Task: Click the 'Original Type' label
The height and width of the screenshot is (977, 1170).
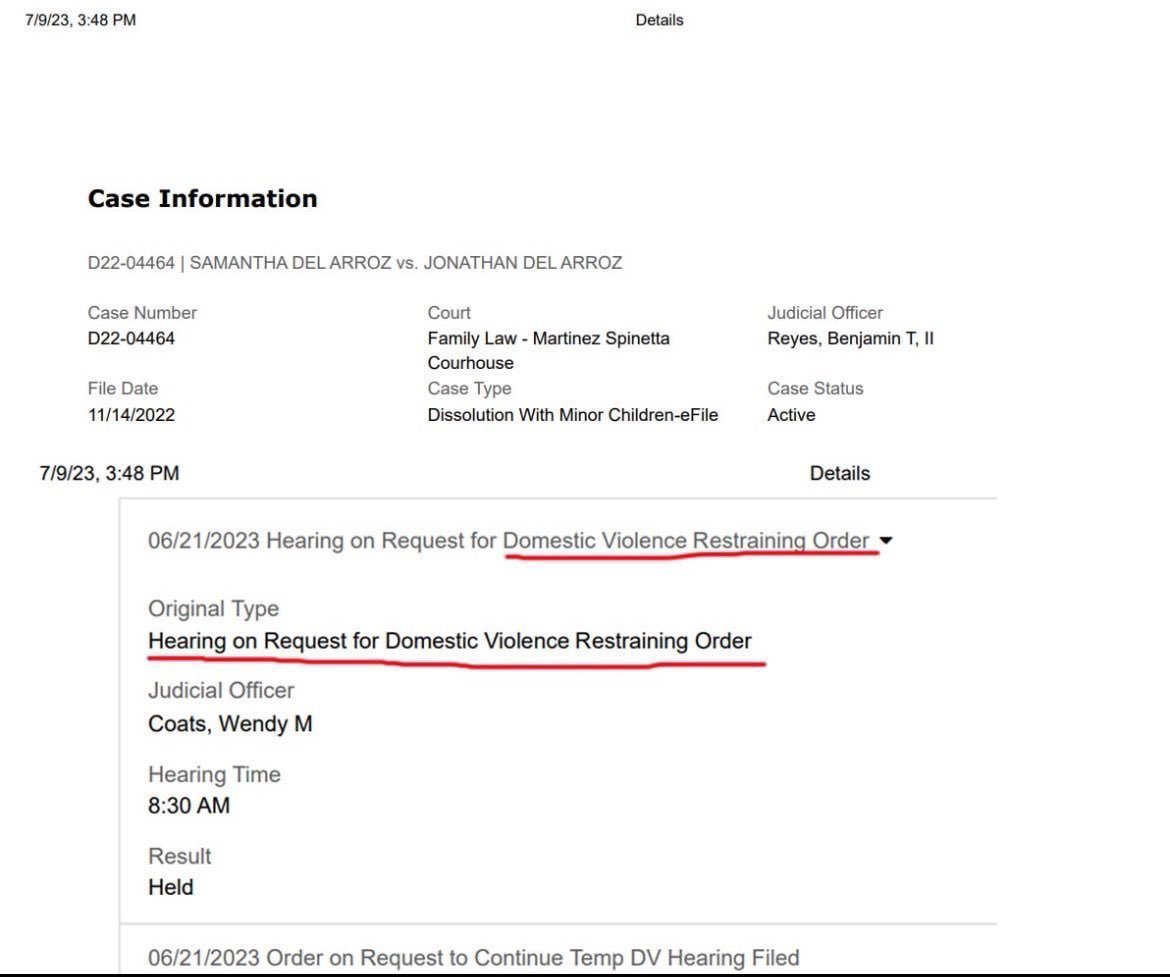Action: [213, 608]
